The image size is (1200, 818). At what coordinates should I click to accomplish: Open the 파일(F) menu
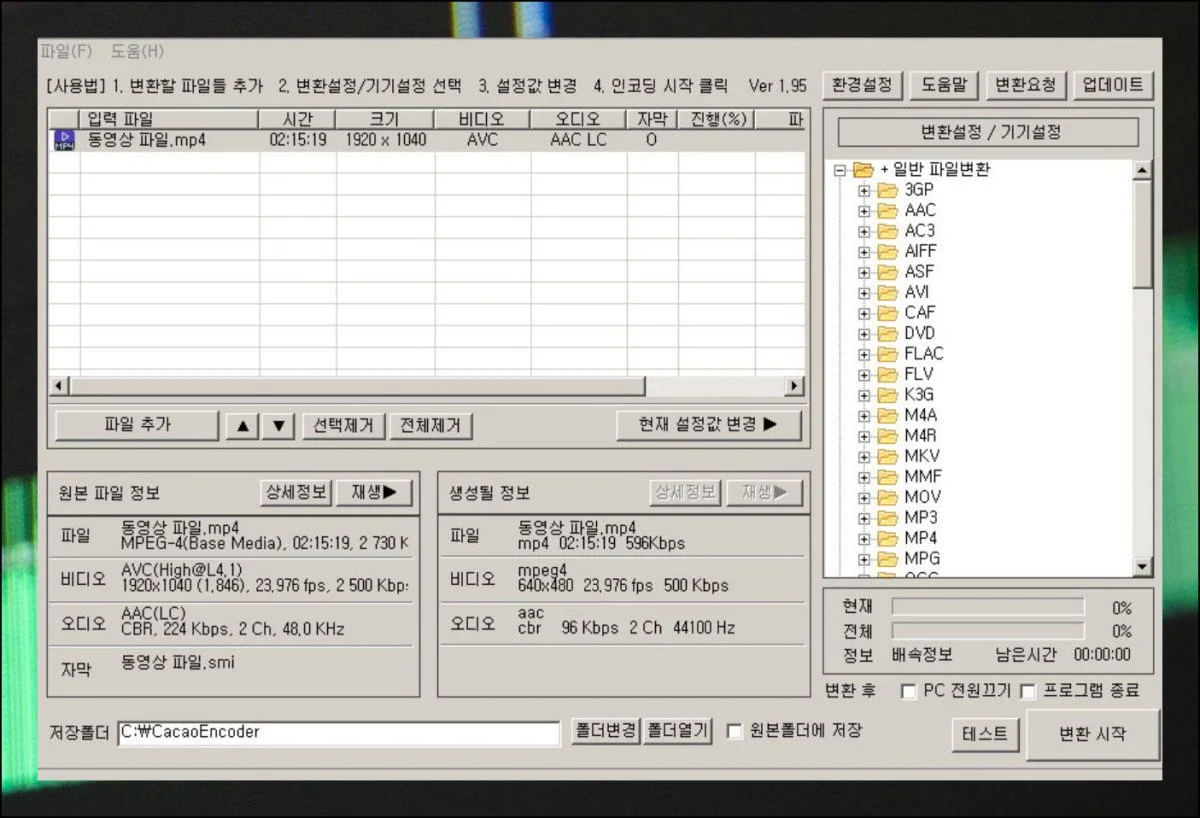point(66,51)
